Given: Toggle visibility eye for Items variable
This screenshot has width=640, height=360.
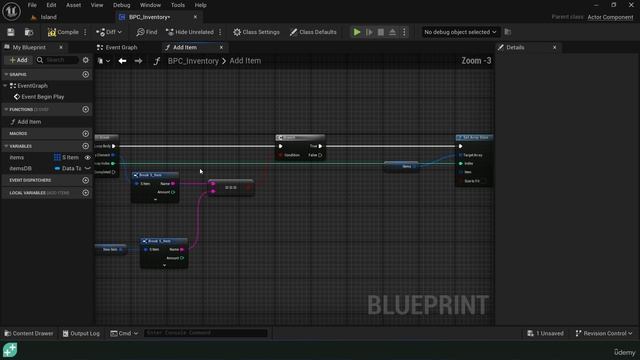Looking at the screenshot, I should tap(87, 157).
